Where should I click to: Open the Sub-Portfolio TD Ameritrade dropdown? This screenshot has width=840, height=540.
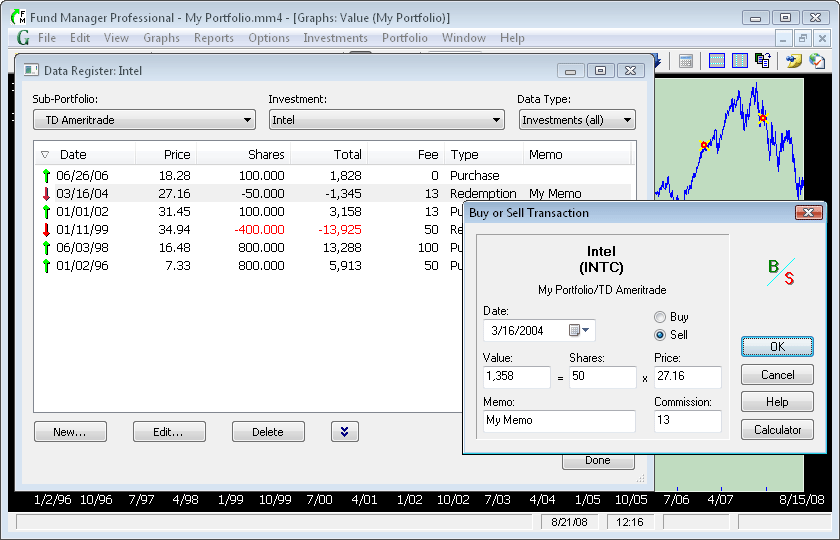[x=144, y=120]
